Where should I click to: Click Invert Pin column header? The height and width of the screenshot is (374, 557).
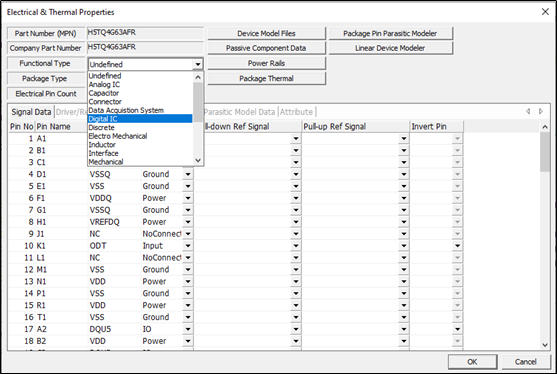[x=437, y=126]
